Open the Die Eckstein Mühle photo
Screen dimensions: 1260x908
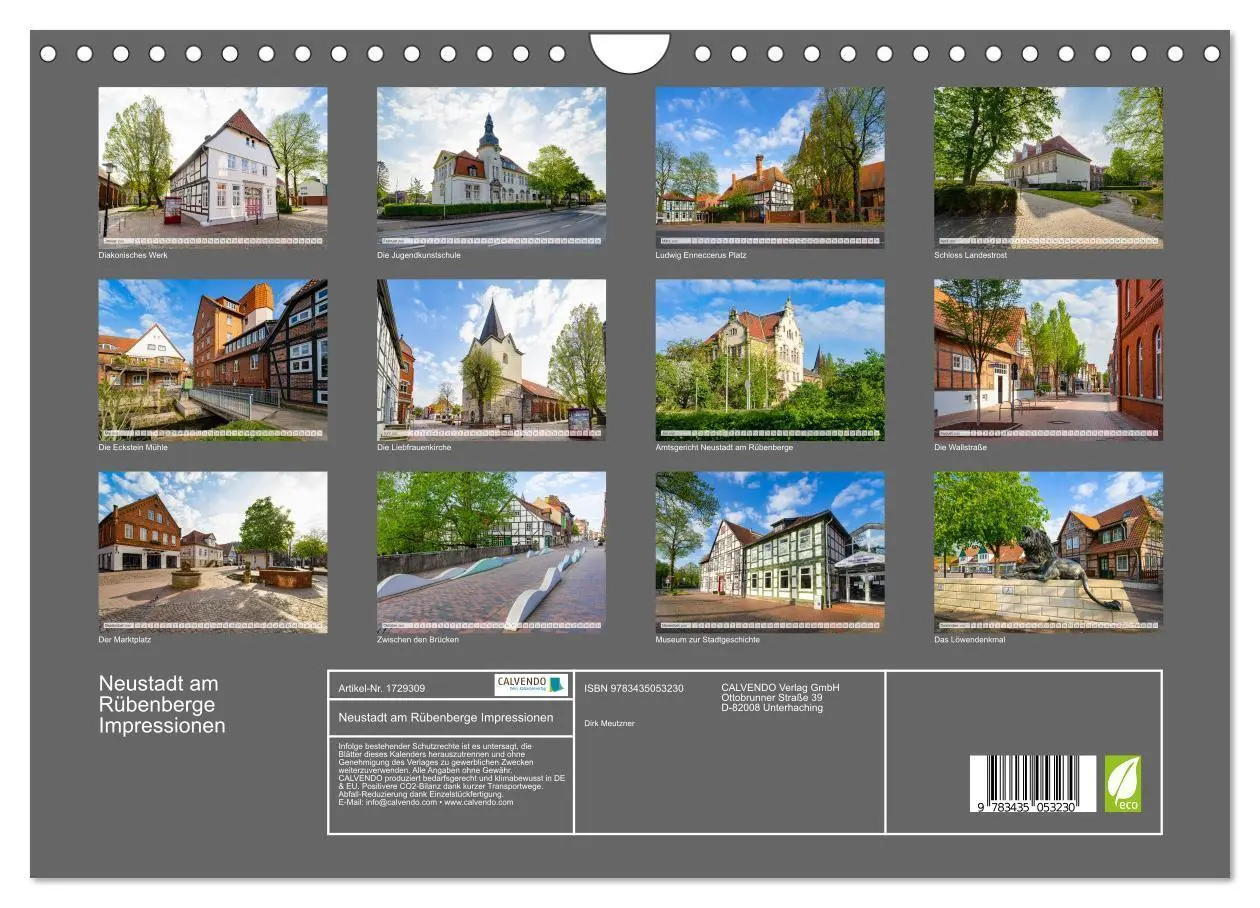point(212,360)
